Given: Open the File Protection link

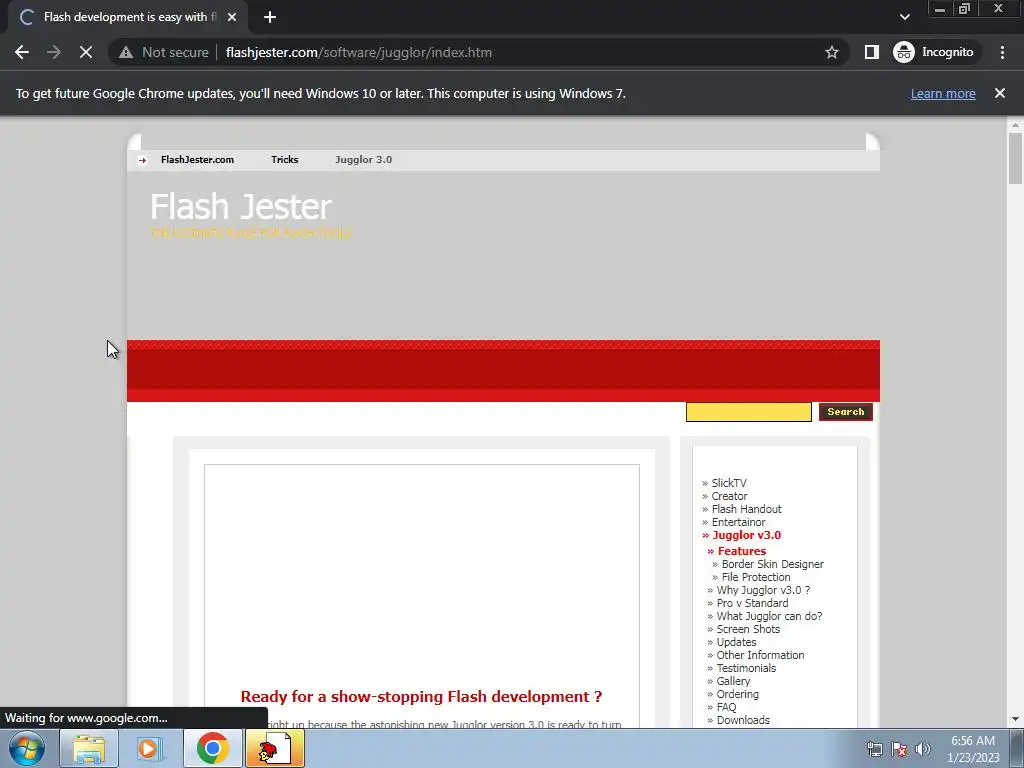Looking at the screenshot, I should click(x=756, y=577).
